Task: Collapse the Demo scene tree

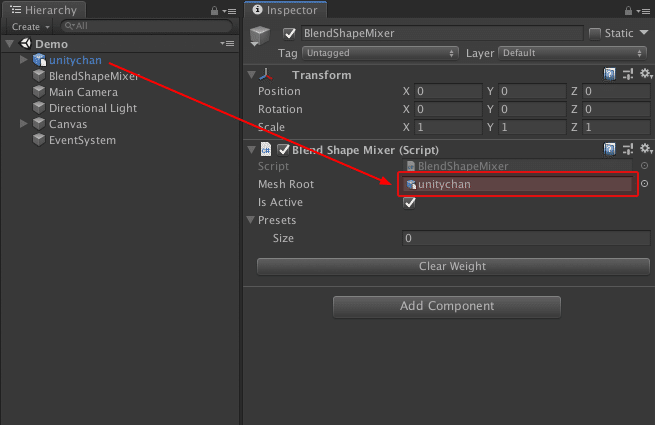Action: point(10,43)
